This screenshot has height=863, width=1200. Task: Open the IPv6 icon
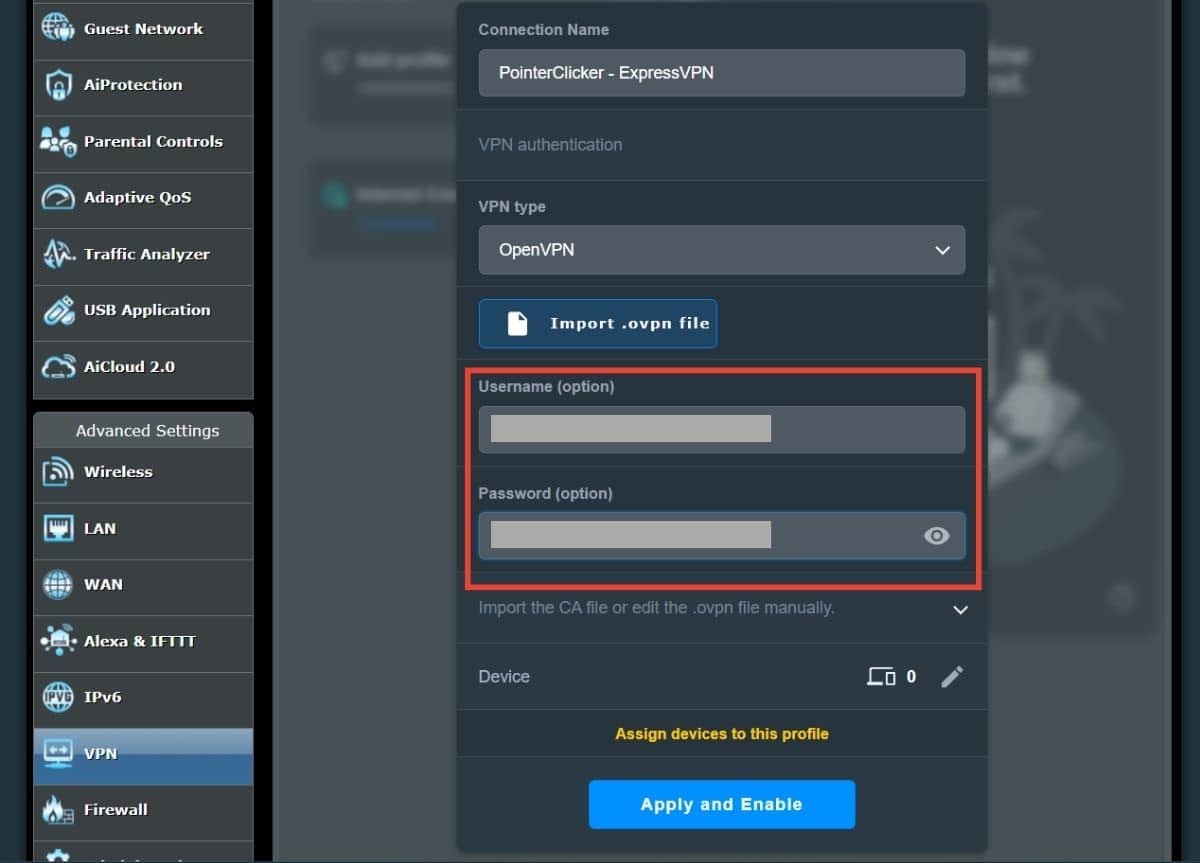click(x=58, y=697)
